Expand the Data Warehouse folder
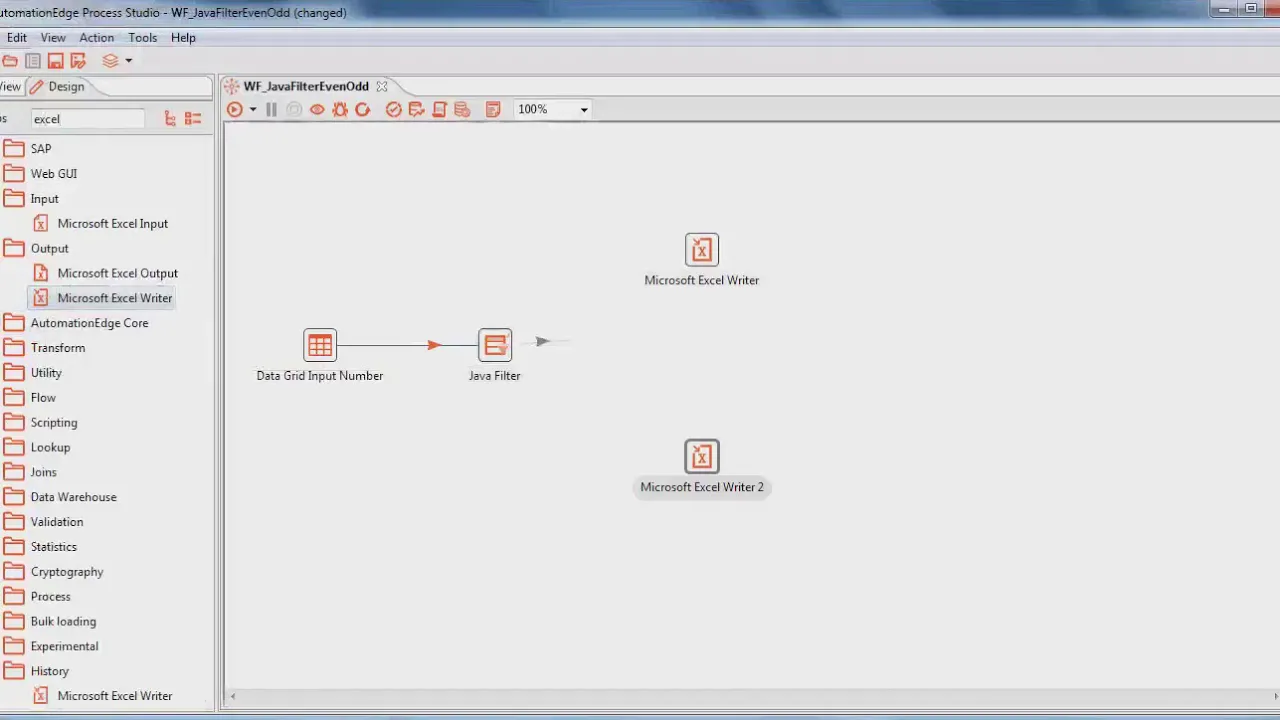 pyautogui.click(x=60, y=497)
